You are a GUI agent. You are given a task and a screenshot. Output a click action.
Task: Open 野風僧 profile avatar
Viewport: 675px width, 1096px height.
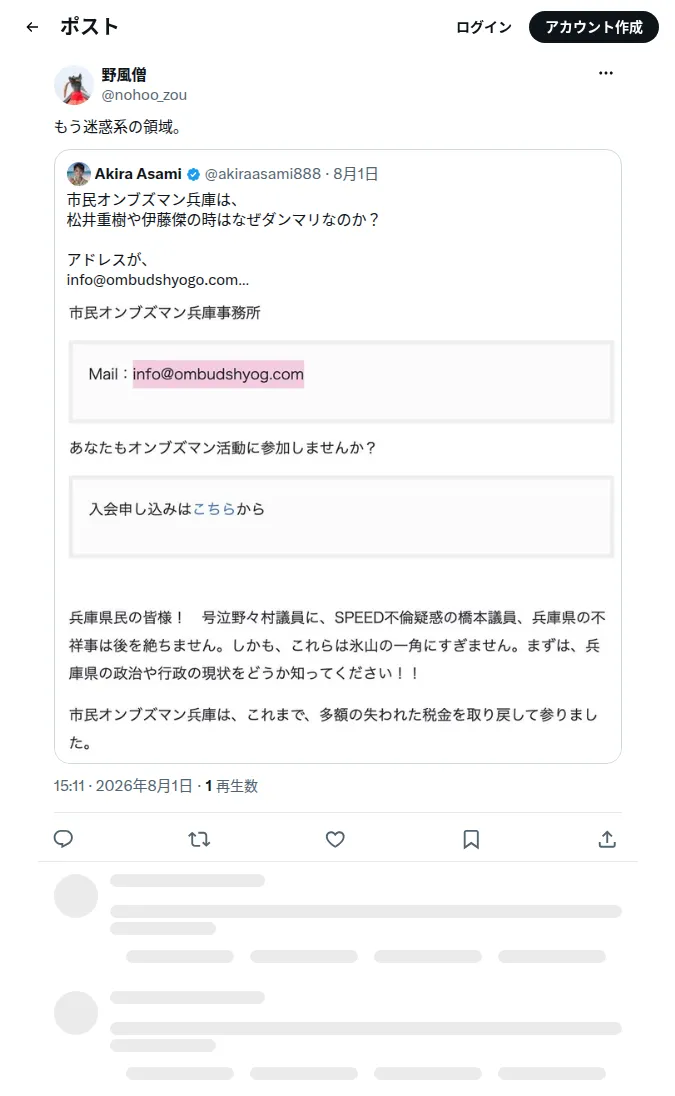[x=74, y=85]
